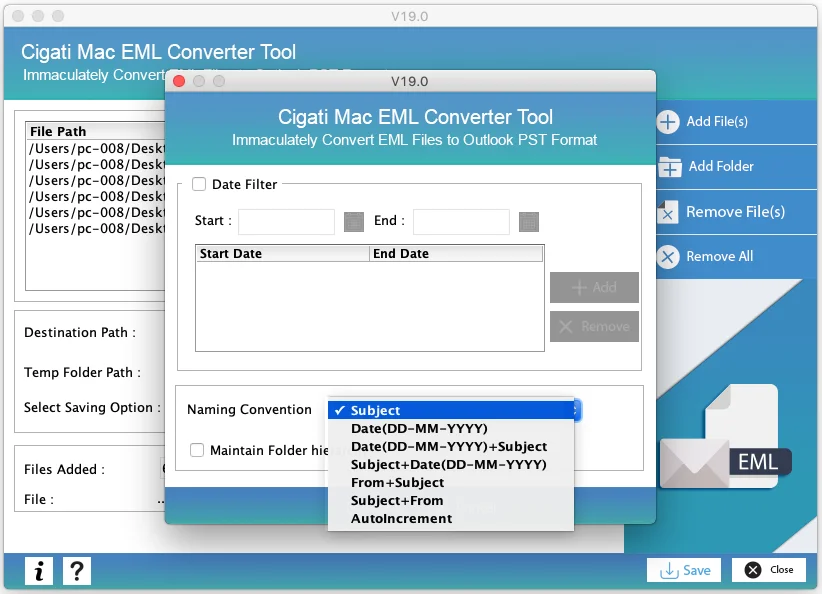Click the Add Folder label
822x594 pixels.
[721, 166]
